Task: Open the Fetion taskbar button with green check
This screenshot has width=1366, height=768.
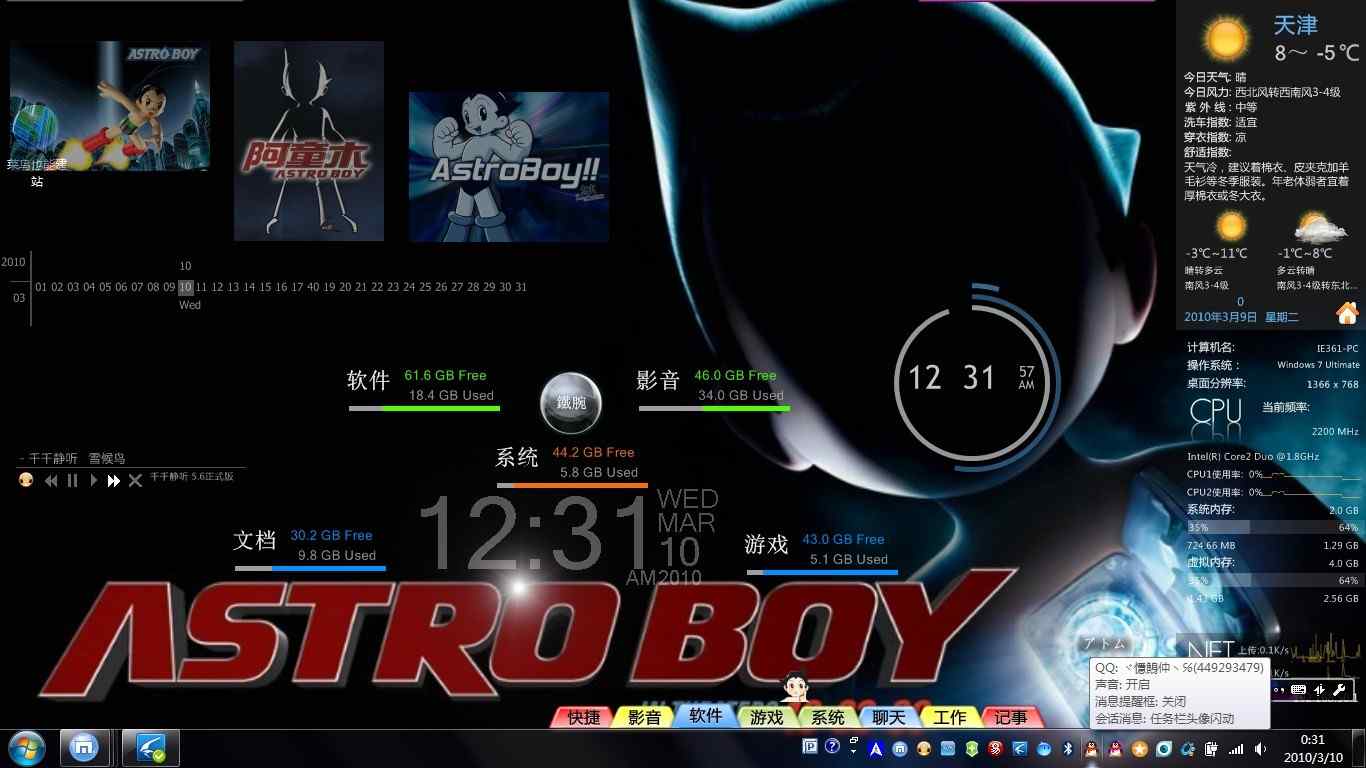Action: point(151,748)
